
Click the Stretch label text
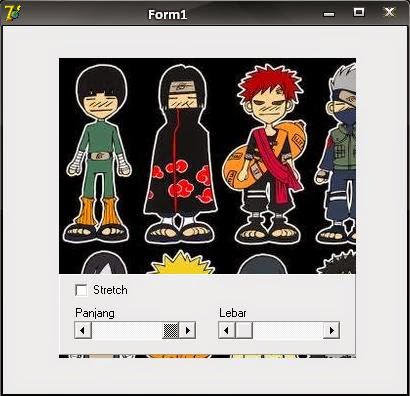pos(110,290)
